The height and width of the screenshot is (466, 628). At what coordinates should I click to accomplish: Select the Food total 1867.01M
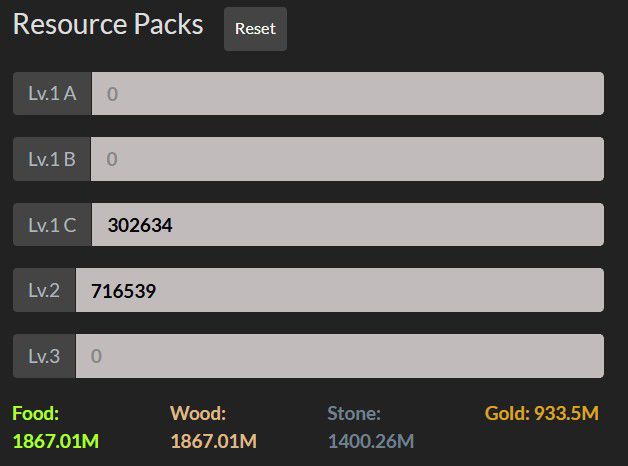tap(56, 440)
